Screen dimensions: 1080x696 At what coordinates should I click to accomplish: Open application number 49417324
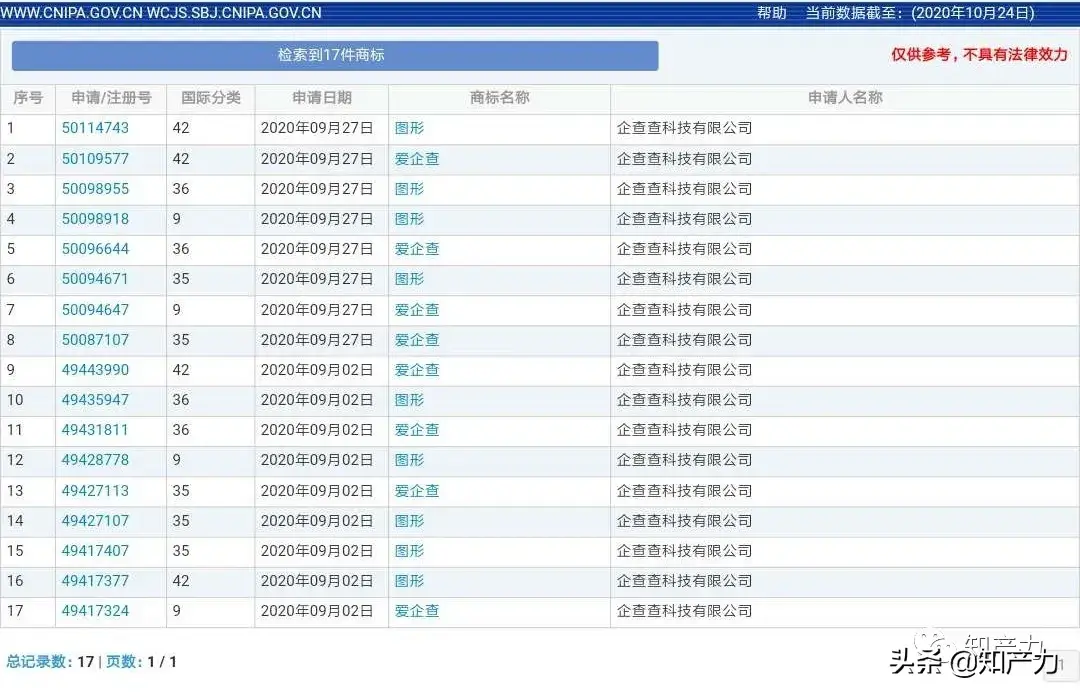coord(95,611)
